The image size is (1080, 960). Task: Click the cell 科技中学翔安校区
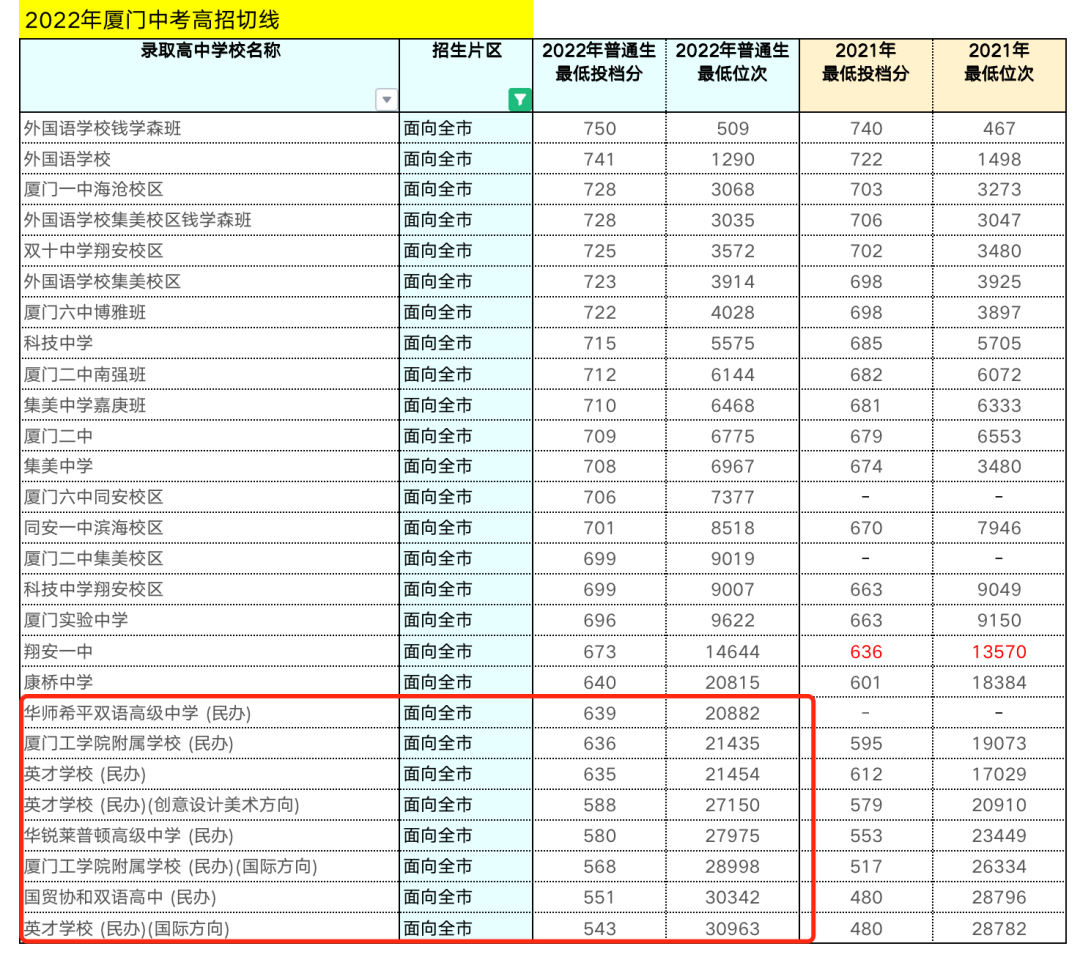coord(210,589)
